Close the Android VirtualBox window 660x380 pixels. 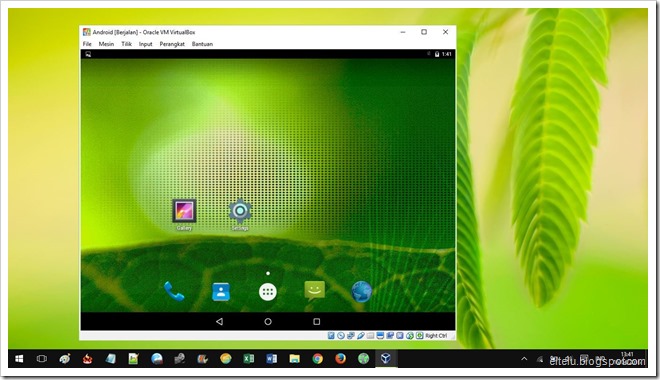tap(445, 32)
